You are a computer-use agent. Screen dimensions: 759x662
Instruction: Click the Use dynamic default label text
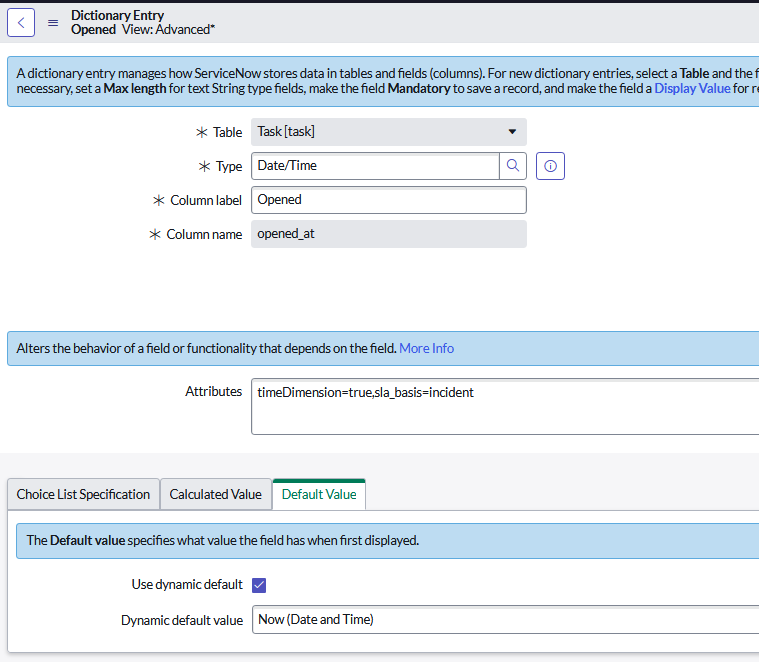[x=187, y=585]
